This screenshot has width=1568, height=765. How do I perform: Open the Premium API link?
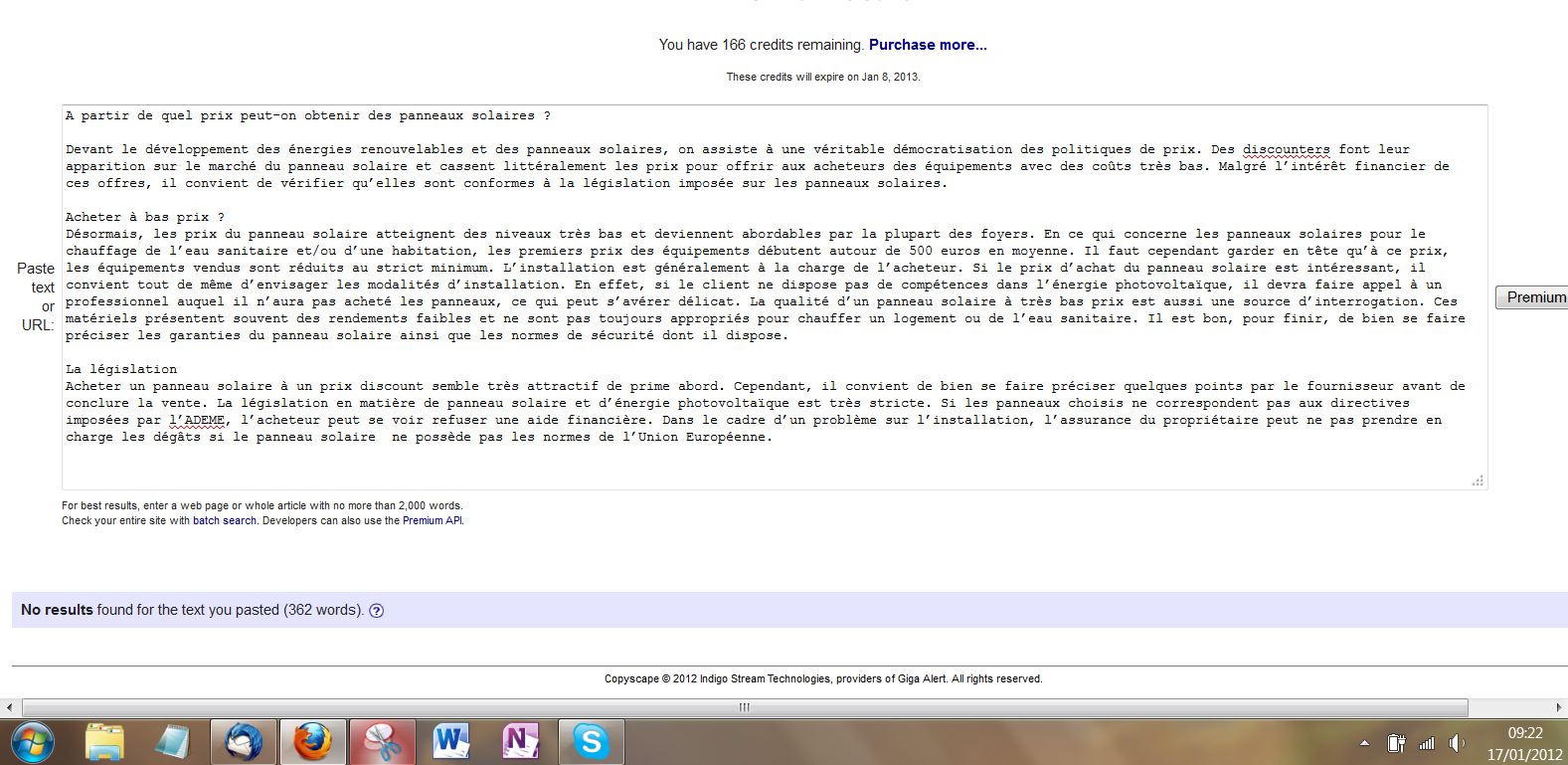[432, 520]
